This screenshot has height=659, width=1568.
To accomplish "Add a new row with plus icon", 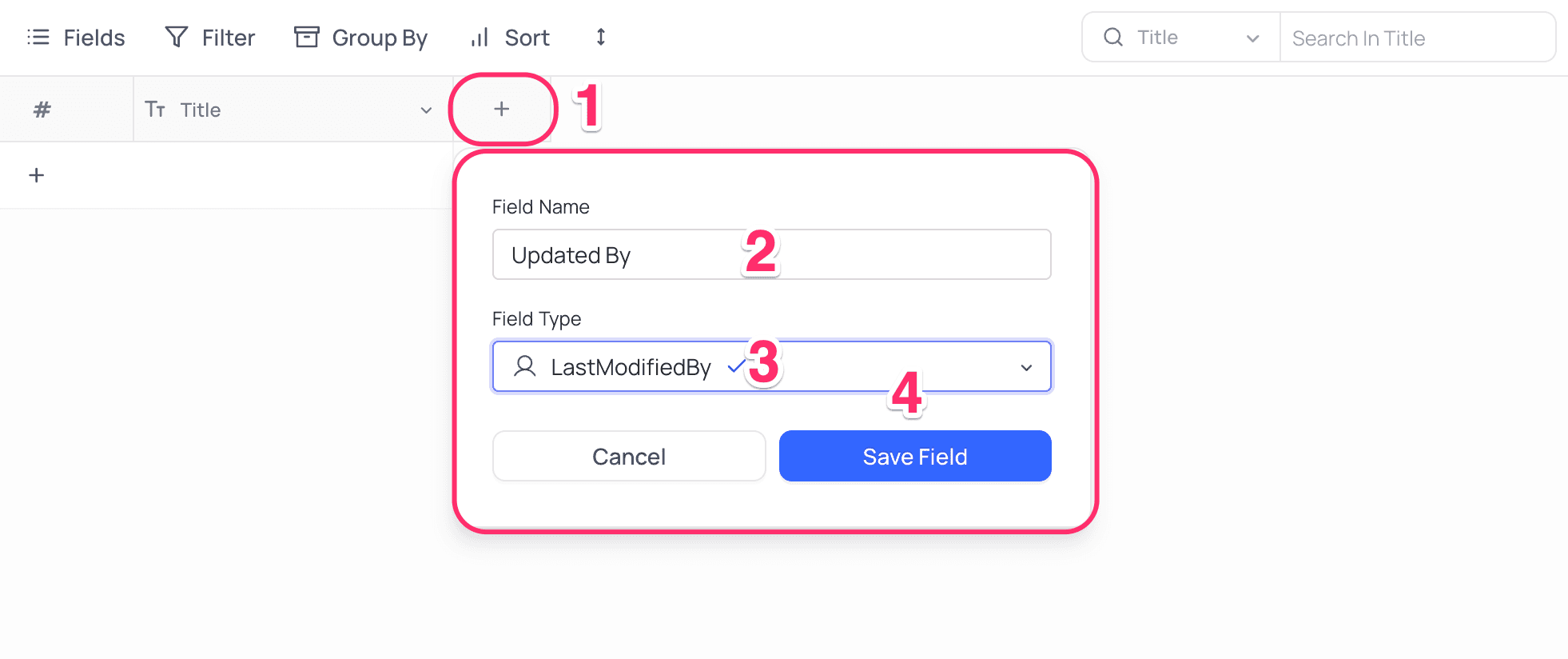I will point(37,176).
